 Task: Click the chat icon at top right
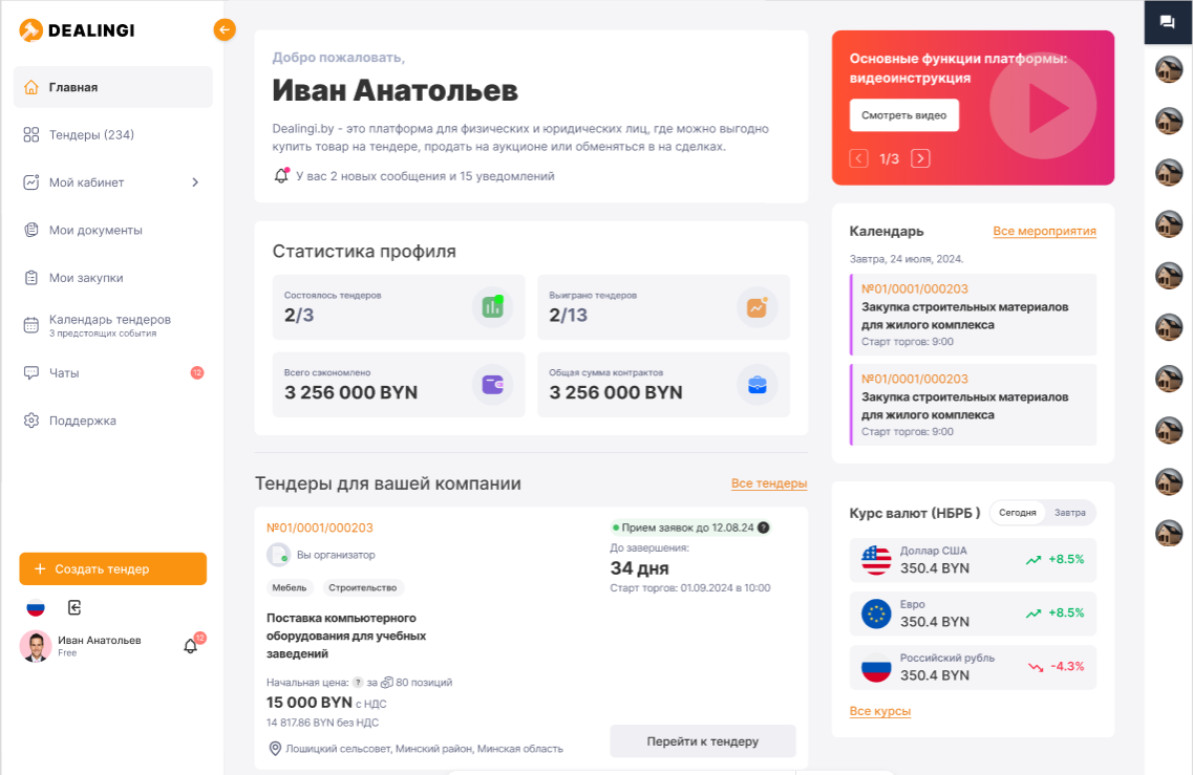pyautogui.click(x=1167, y=22)
